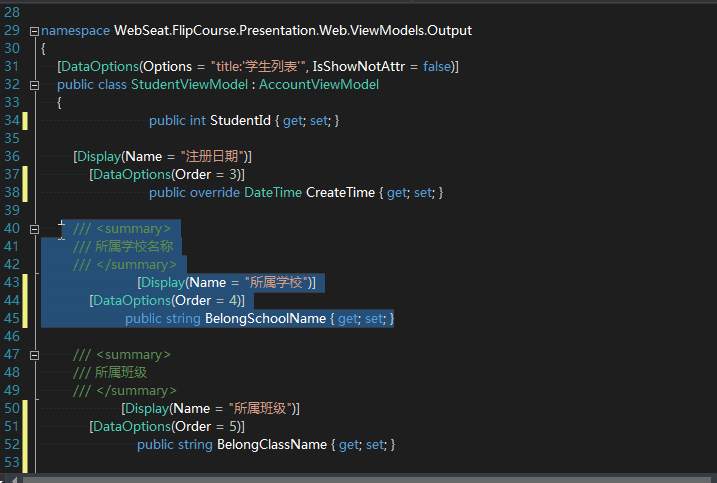This screenshot has height=483, width=717.
Task: Click DataOptions attribute with Order = 5
Action: click(167, 427)
